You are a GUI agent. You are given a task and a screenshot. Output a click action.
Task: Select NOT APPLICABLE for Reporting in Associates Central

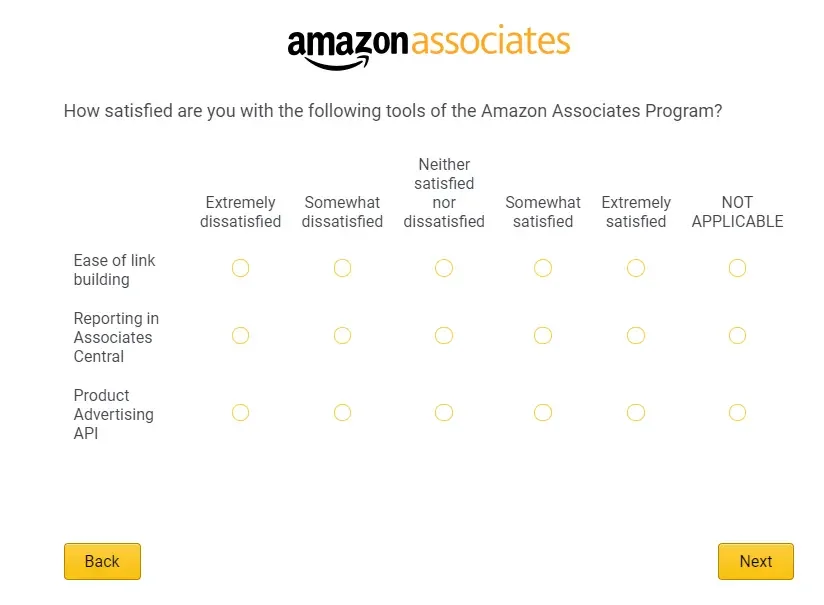[737, 336]
